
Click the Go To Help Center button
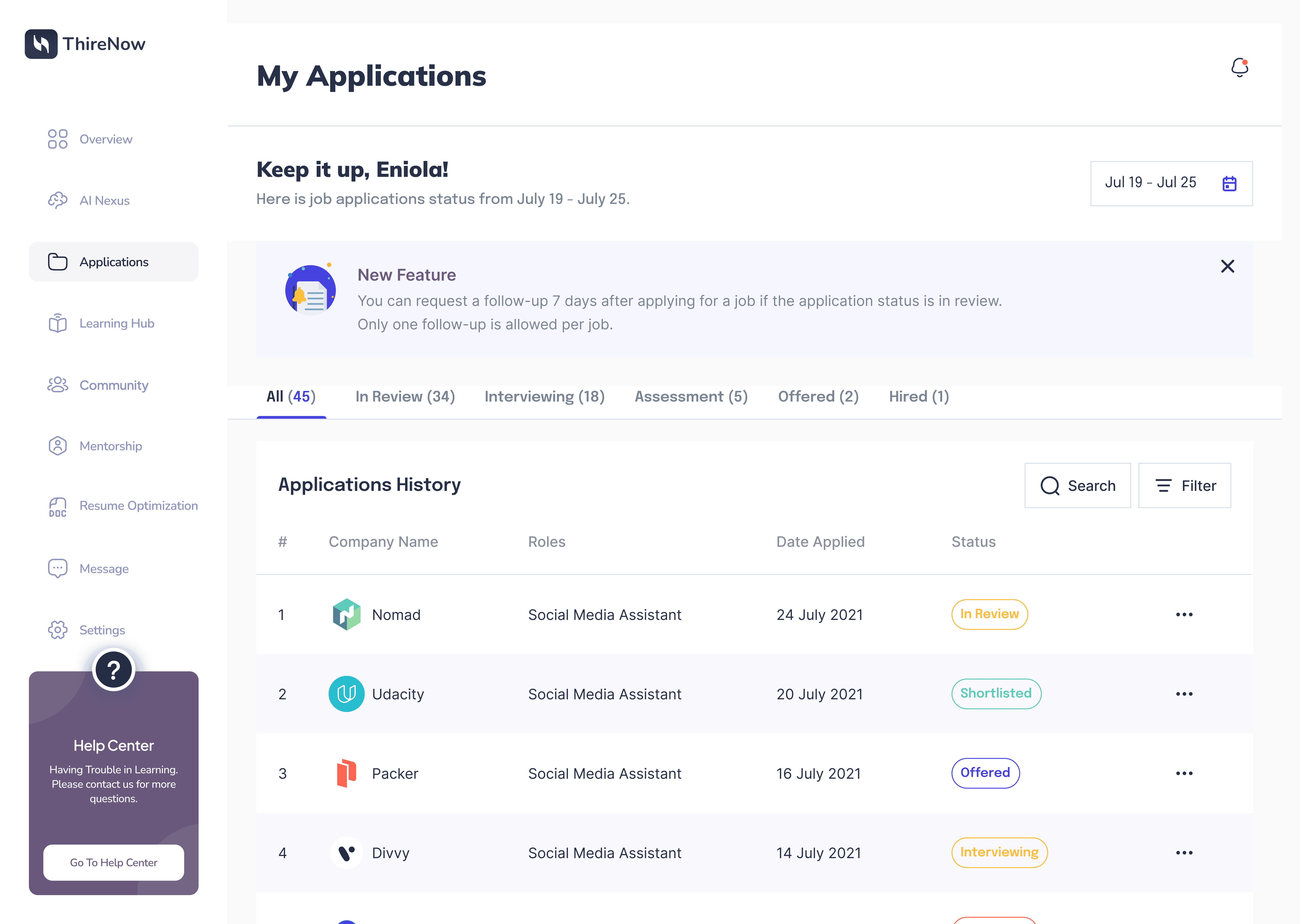(x=113, y=863)
